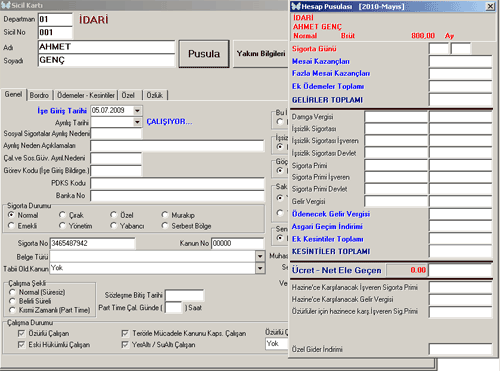The height and width of the screenshot is (371, 500).
Task: Close the Hesap Pusulası window
Action: [490, 6]
